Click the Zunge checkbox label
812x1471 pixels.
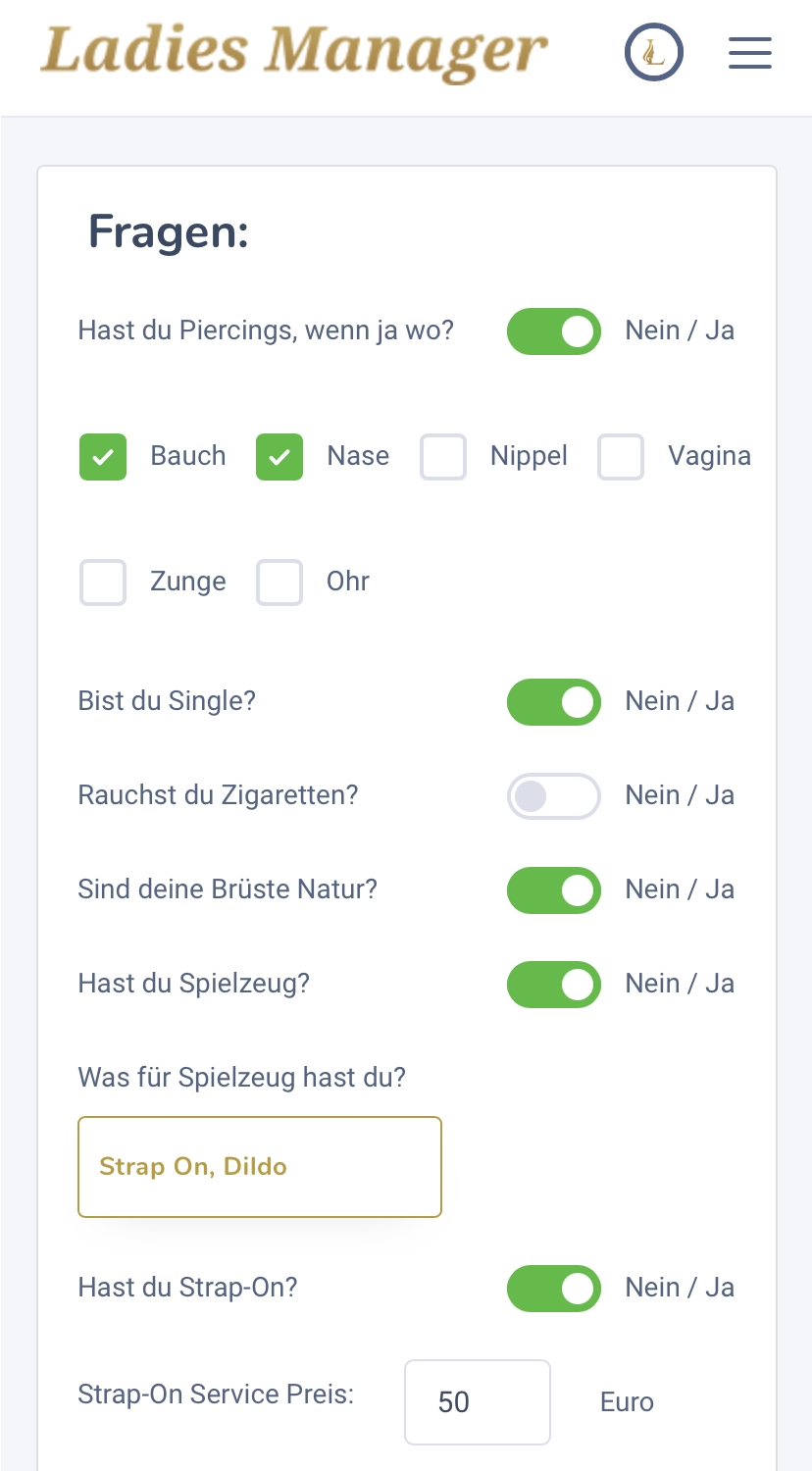click(x=188, y=582)
